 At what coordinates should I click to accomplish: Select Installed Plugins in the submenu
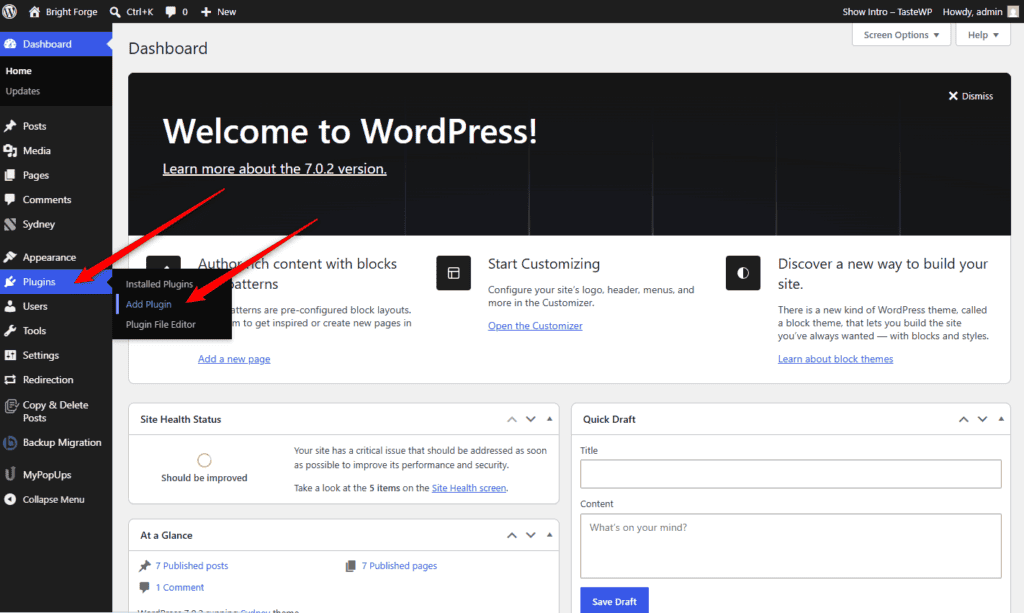coord(159,284)
